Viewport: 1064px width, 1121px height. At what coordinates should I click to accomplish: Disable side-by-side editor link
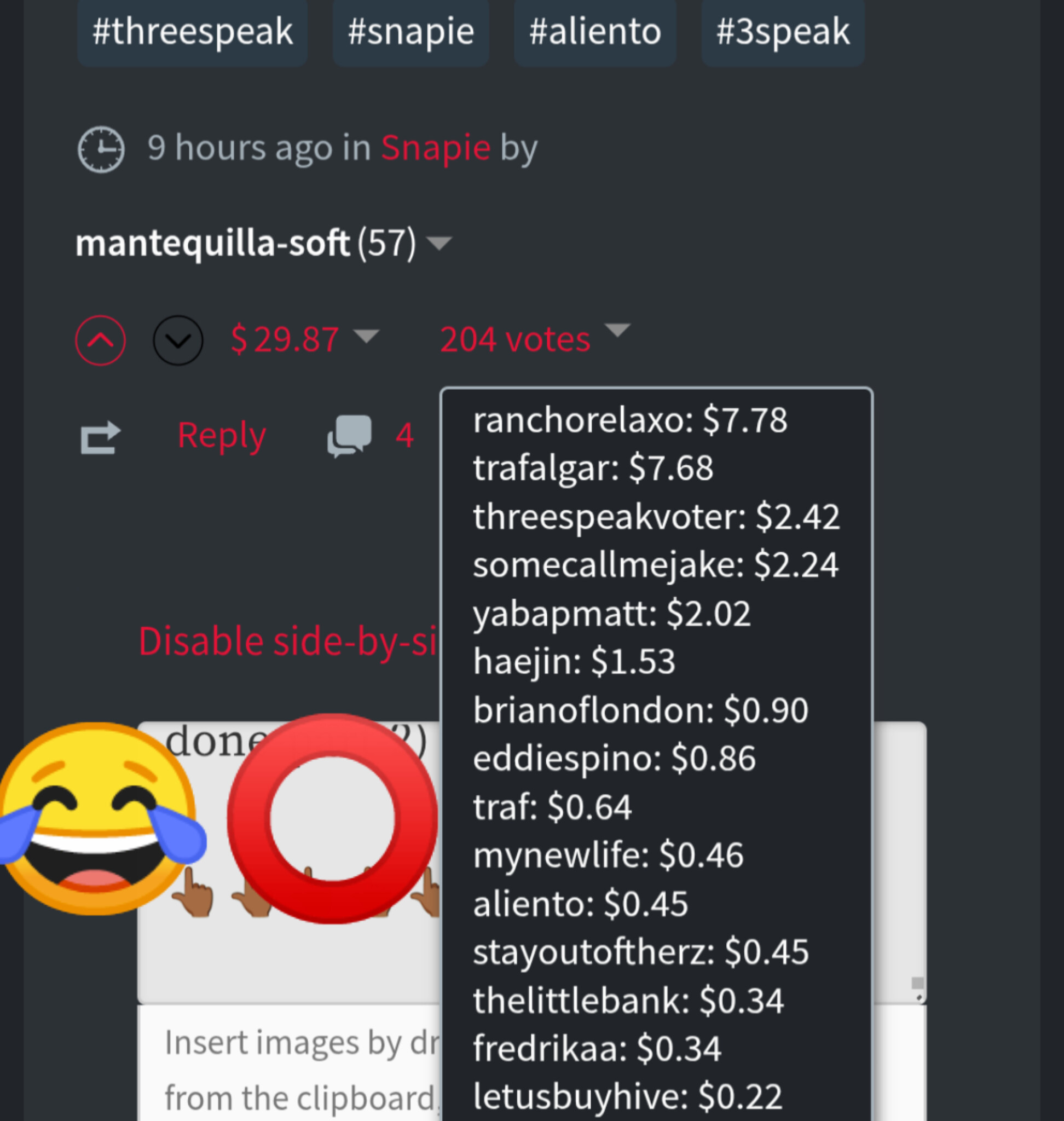[288, 642]
